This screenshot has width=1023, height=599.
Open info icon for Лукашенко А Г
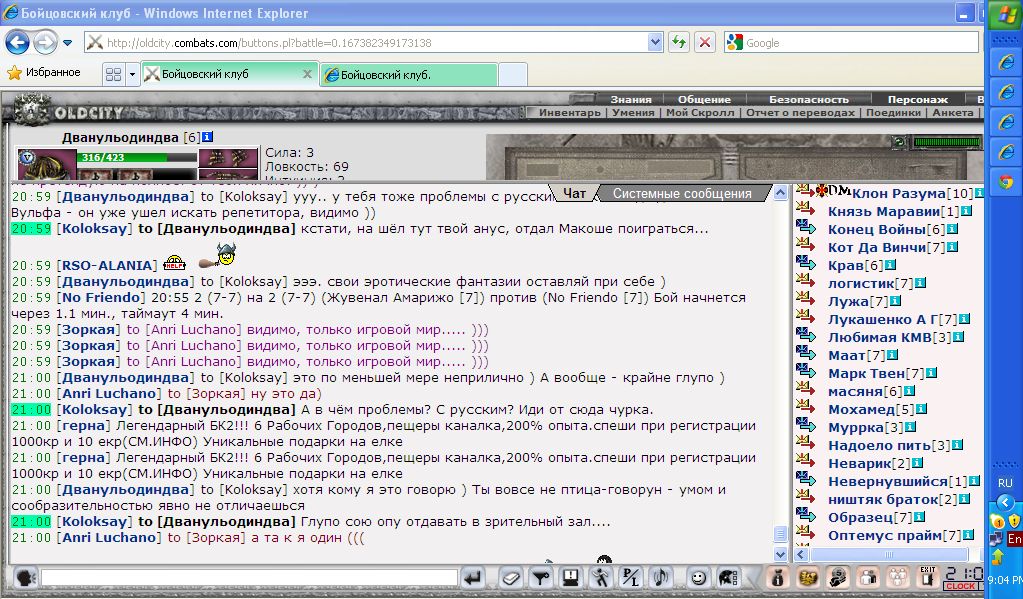pyautogui.click(x=964, y=319)
